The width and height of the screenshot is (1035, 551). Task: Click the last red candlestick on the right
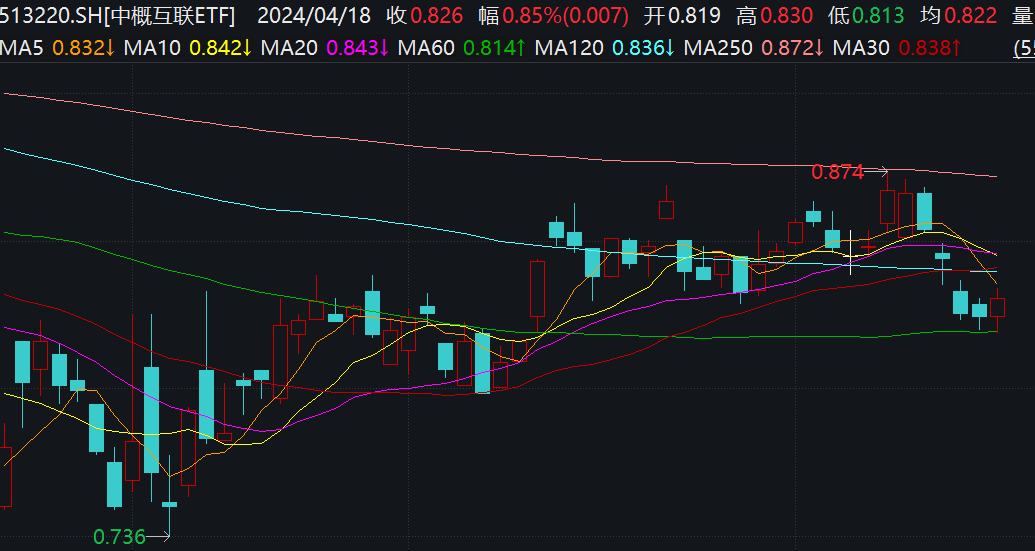tap(997, 310)
